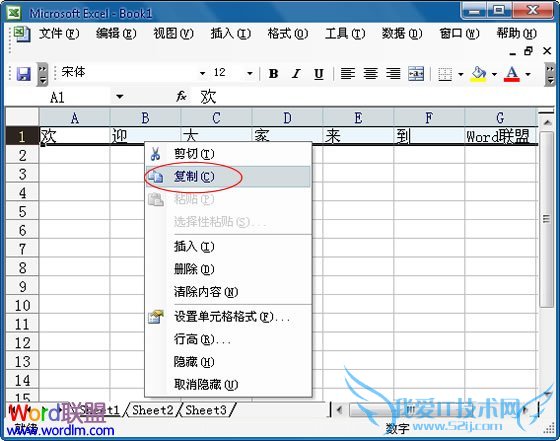This screenshot has width=560, height=441.
Task: Open Fill Color dropdown arrow
Action: (494, 74)
